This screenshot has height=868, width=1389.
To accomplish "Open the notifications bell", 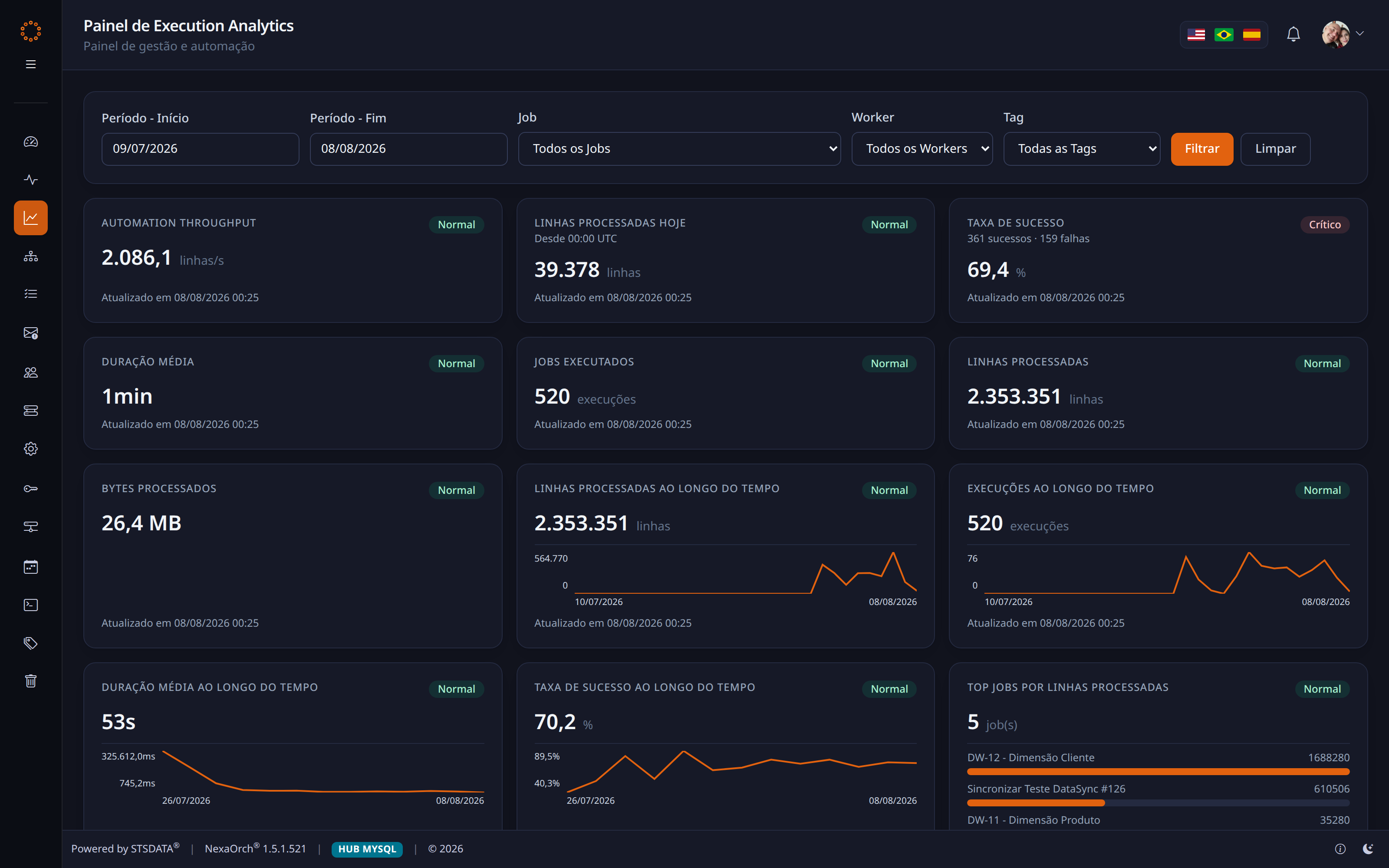I will [x=1293, y=34].
